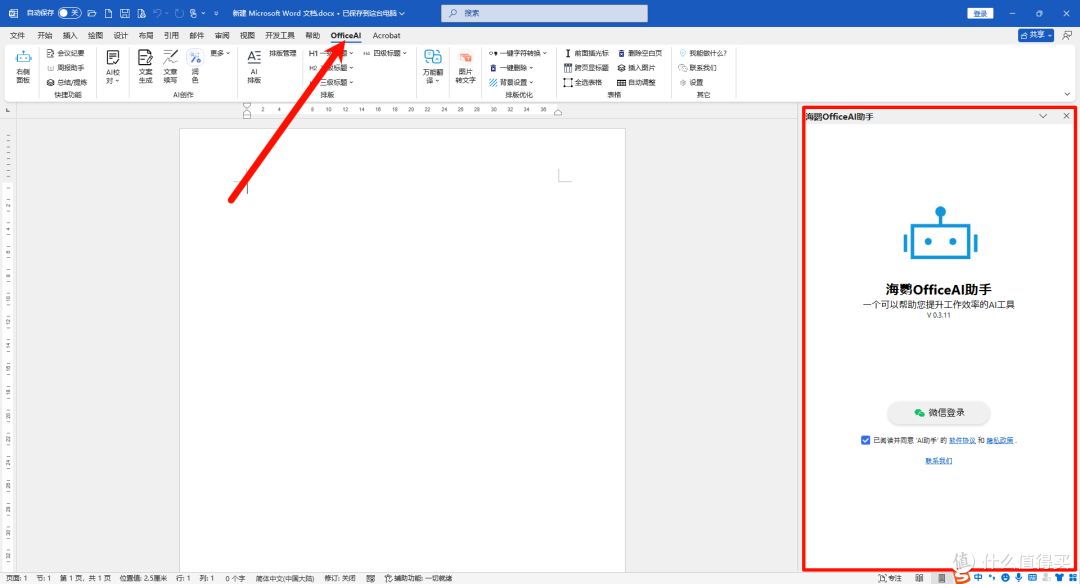
Task: Customize the Quick Access Toolbar dropdown
Action: 216,13
